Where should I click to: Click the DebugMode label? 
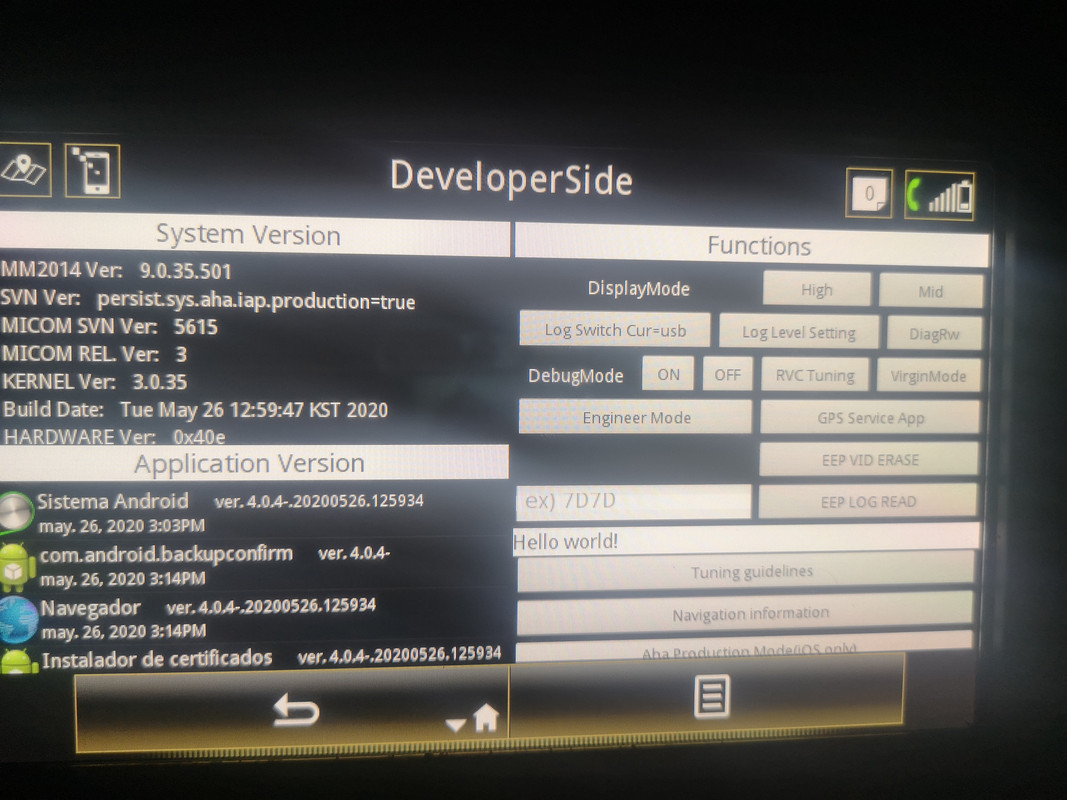576,376
